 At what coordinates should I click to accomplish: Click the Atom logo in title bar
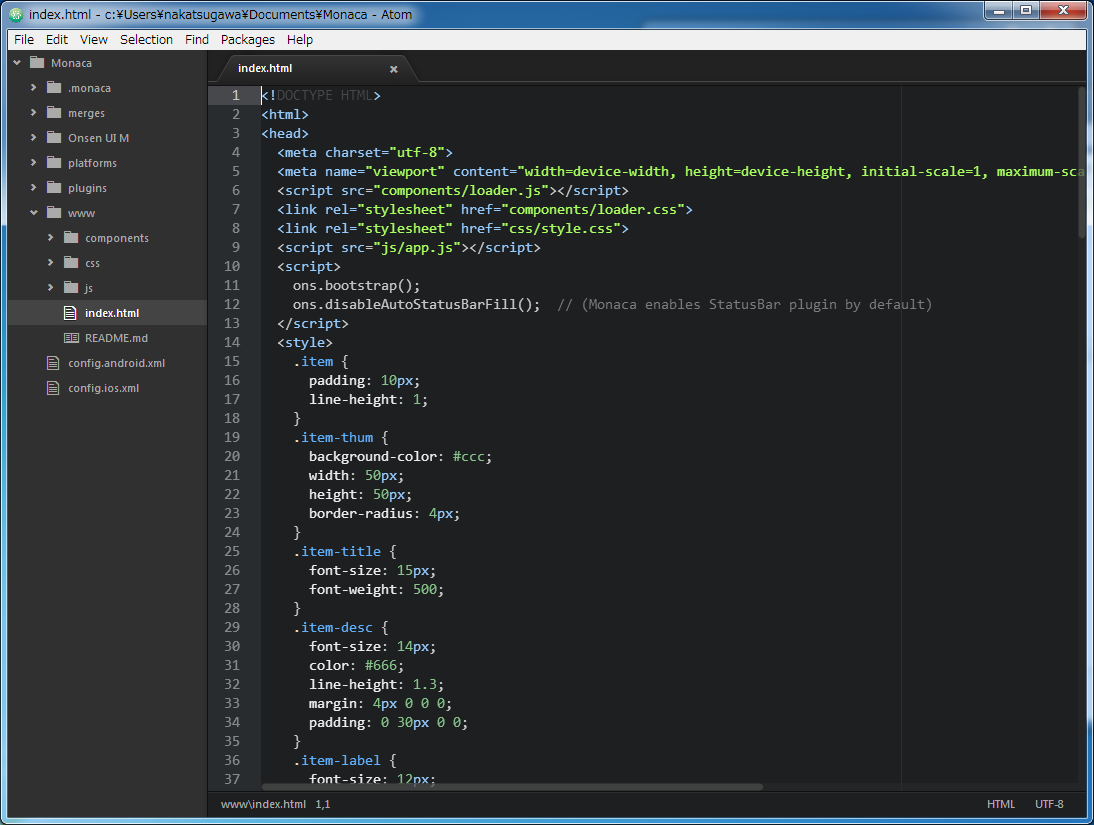point(15,15)
